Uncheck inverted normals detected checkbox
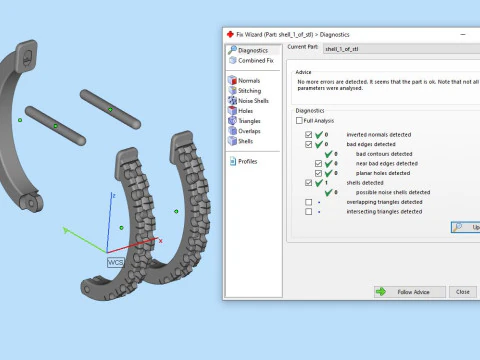This screenshot has width=480, height=360. pos(308,135)
